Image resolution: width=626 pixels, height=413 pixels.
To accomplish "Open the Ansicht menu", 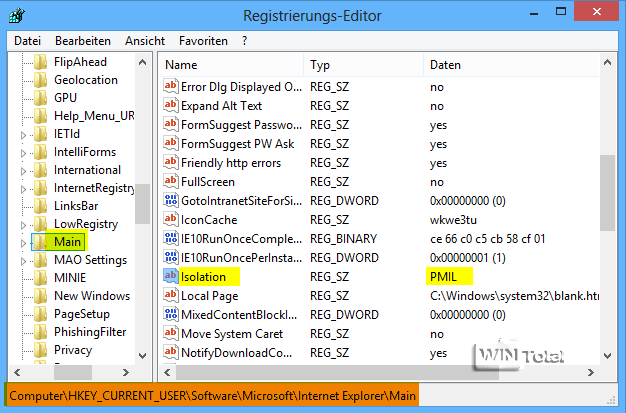I will (145, 41).
